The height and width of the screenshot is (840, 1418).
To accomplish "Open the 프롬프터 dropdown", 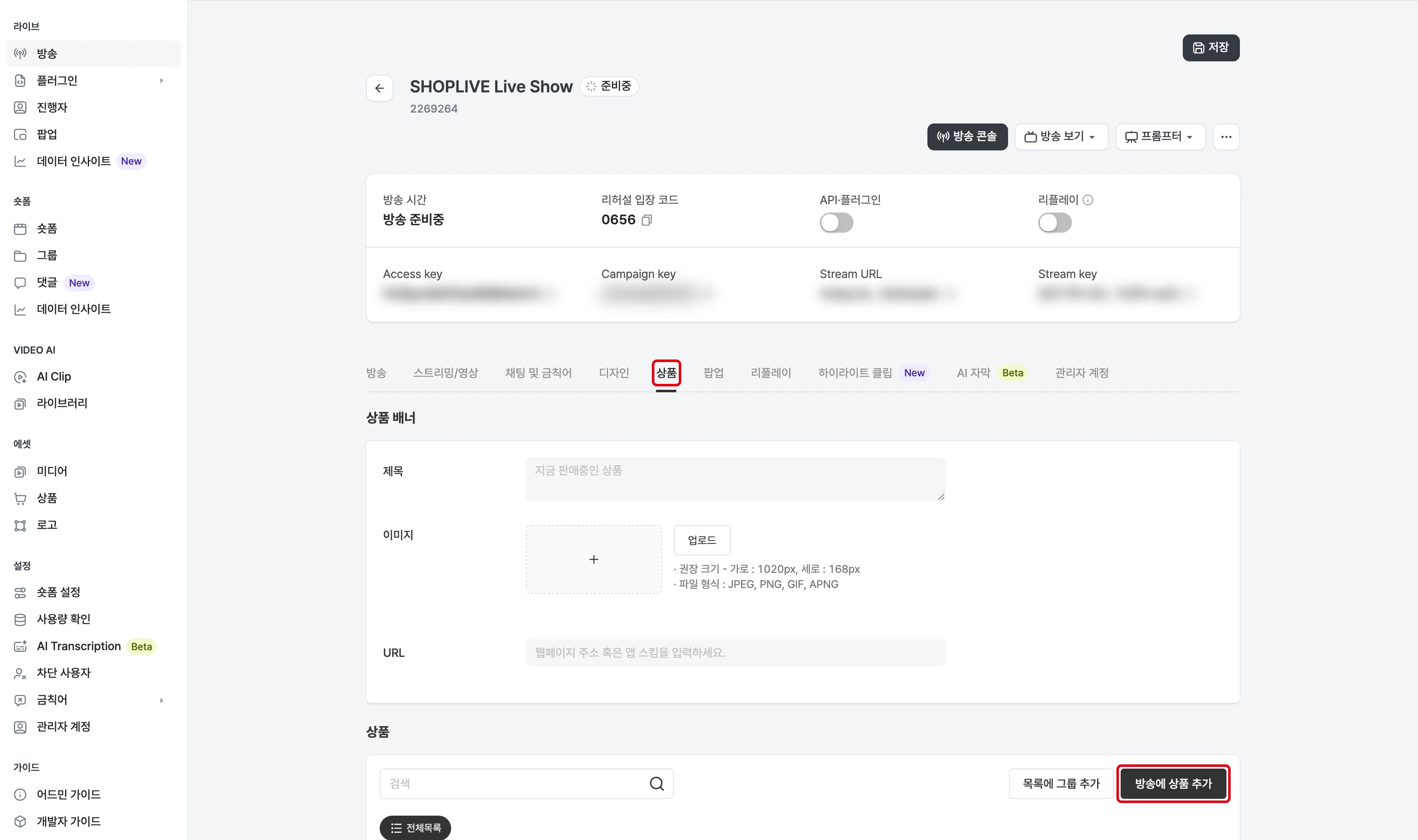I will click(1160, 137).
